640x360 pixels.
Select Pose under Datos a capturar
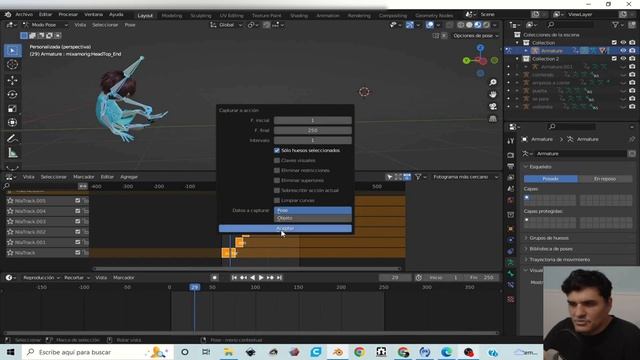point(313,210)
